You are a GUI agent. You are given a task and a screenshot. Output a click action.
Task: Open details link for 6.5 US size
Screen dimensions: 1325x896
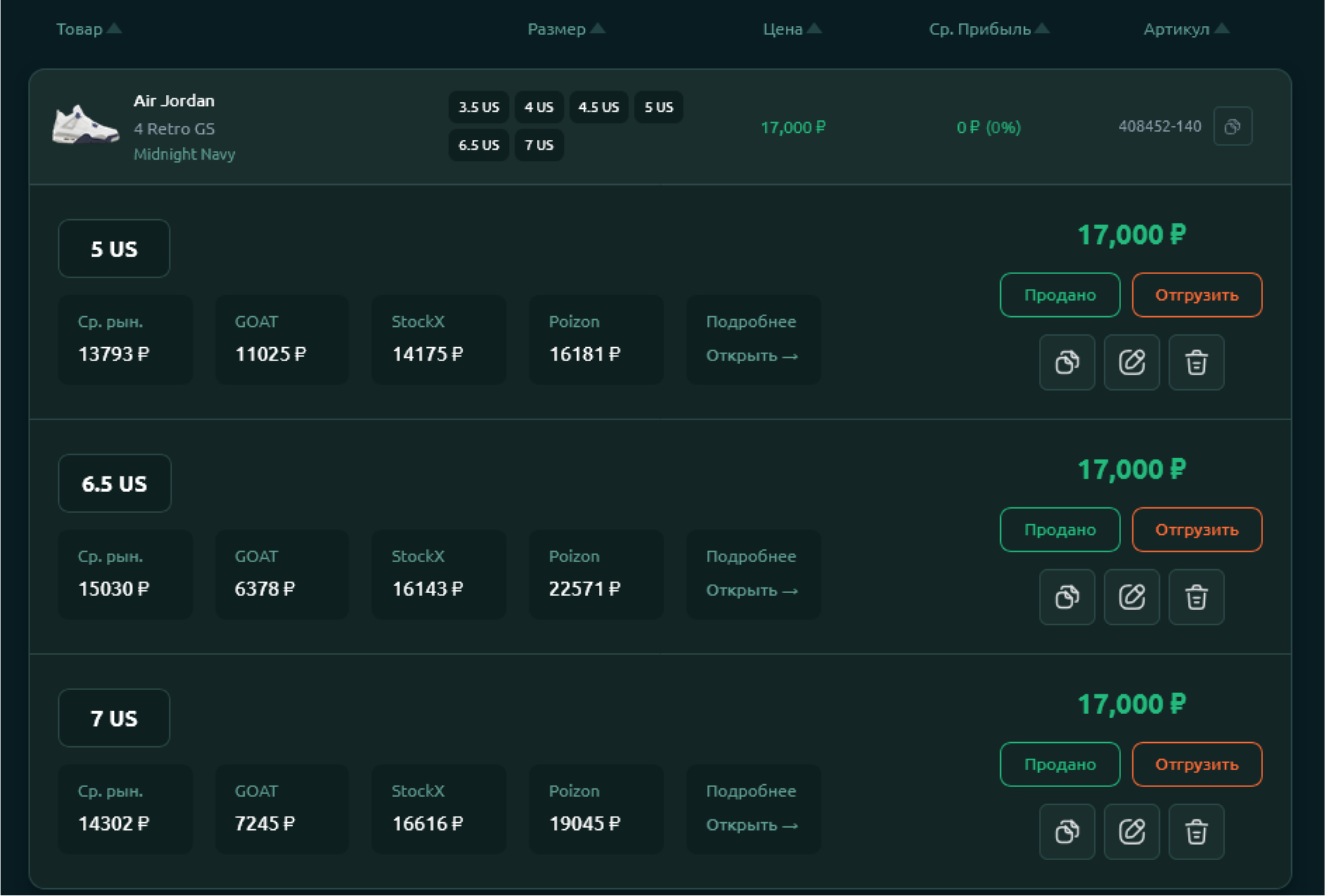[752, 590]
